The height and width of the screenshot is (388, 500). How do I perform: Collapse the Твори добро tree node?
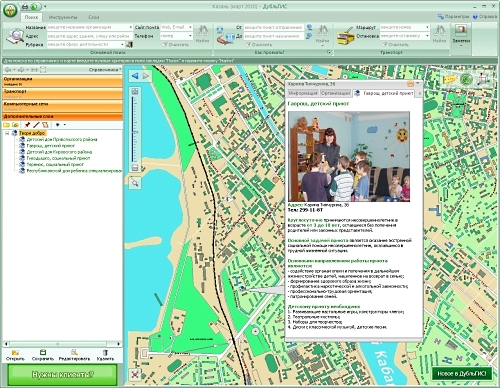point(6,133)
